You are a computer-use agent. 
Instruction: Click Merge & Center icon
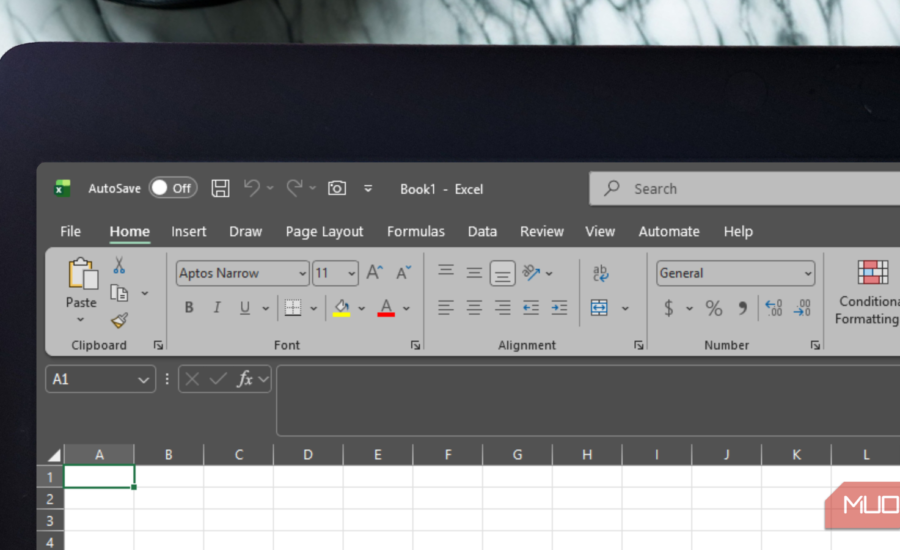click(599, 308)
